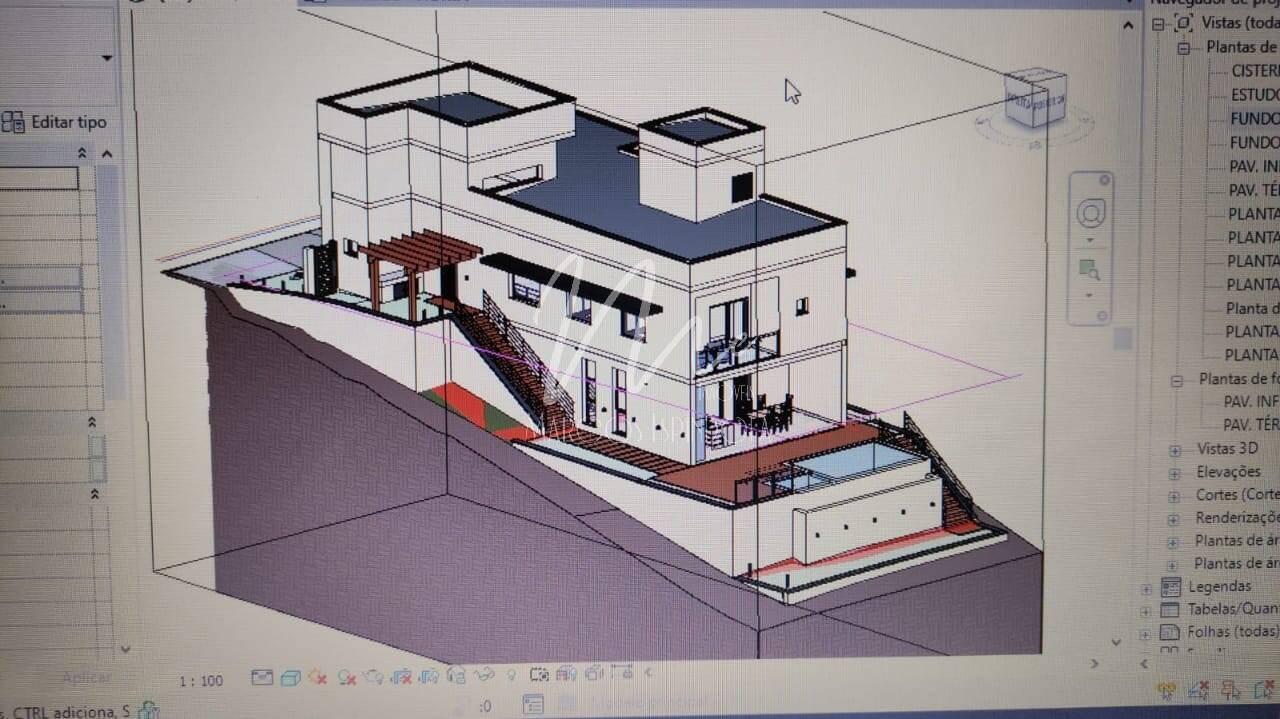Select the CISTERNA floor plan view

[1254, 71]
